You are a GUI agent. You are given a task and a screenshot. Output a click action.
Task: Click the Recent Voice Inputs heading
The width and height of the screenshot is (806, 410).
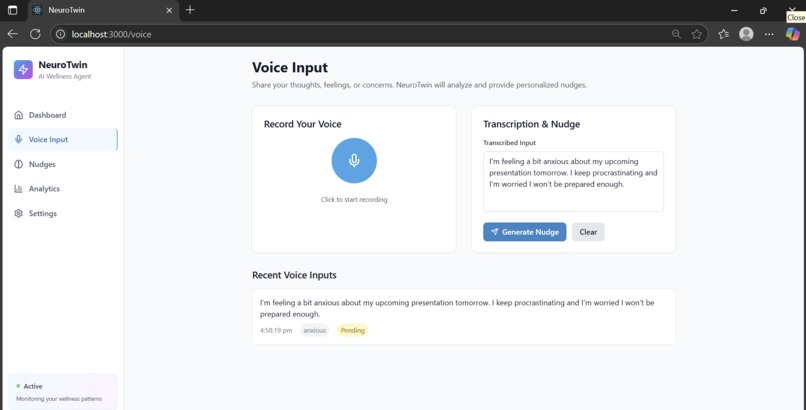[x=294, y=275]
